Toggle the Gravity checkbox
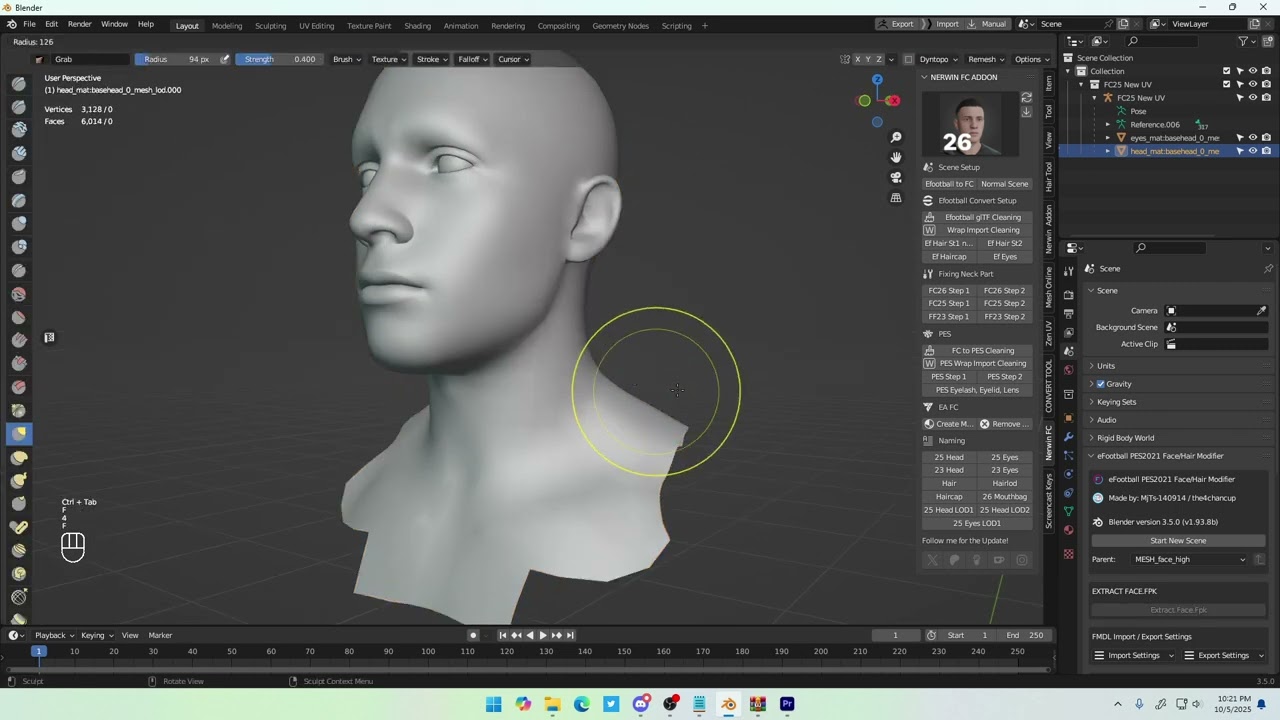Screen dimensions: 1280x720 coord(1101,384)
